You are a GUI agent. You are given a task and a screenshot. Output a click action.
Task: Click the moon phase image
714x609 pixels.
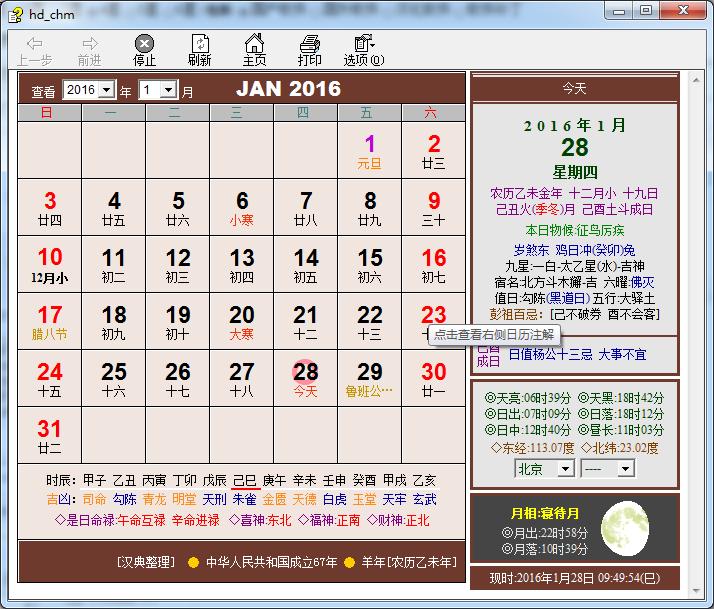(625, 528)
